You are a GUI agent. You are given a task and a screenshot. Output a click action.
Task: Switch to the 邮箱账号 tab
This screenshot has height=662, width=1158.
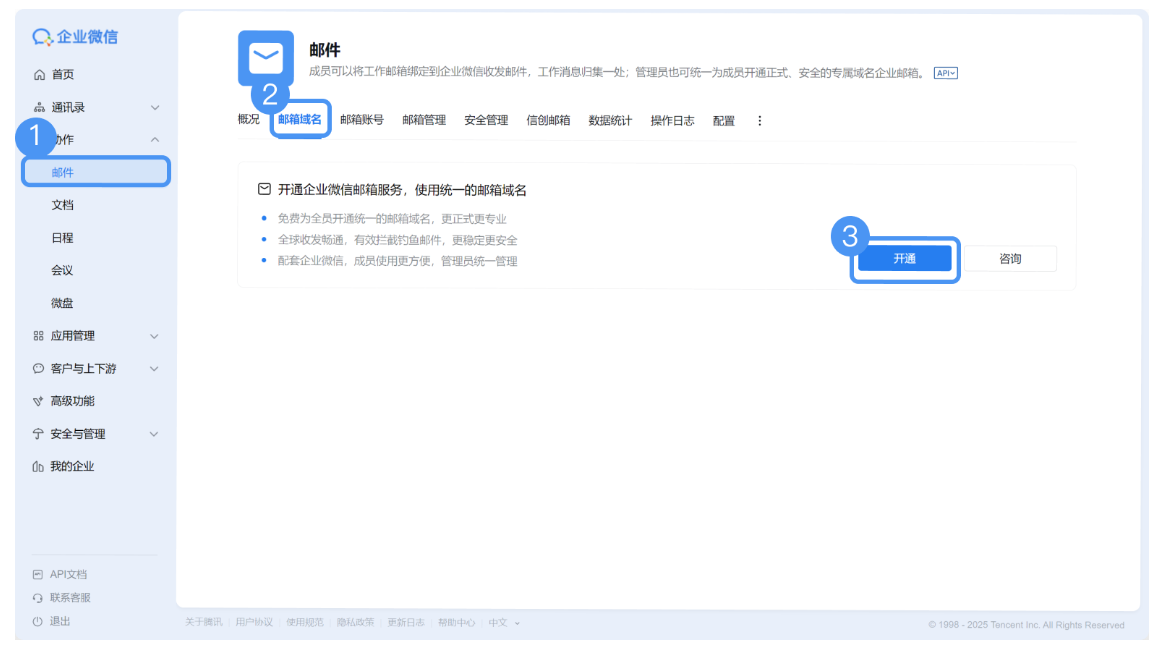tap(360, 119)
